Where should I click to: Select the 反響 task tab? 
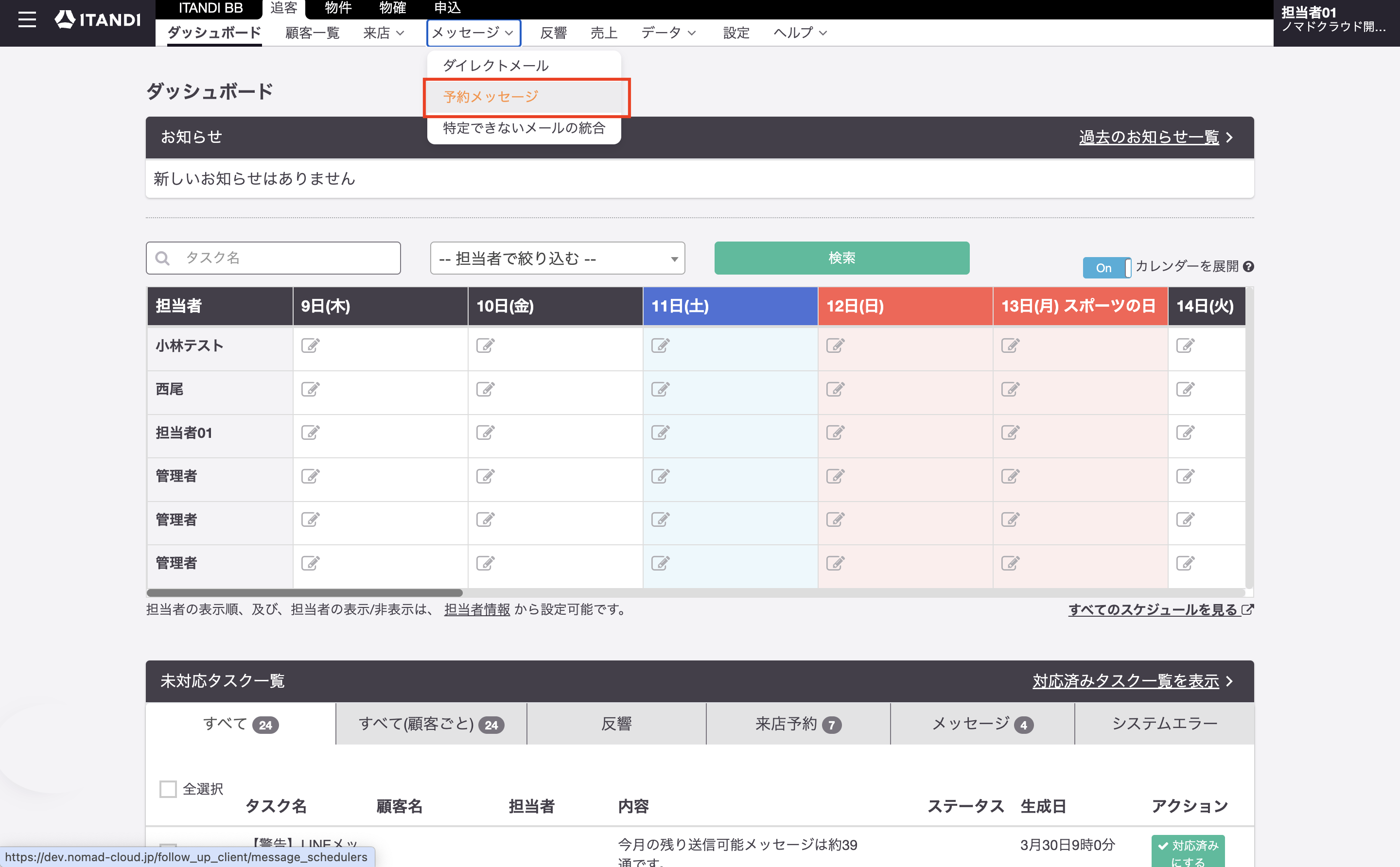(x=616, y=724)
